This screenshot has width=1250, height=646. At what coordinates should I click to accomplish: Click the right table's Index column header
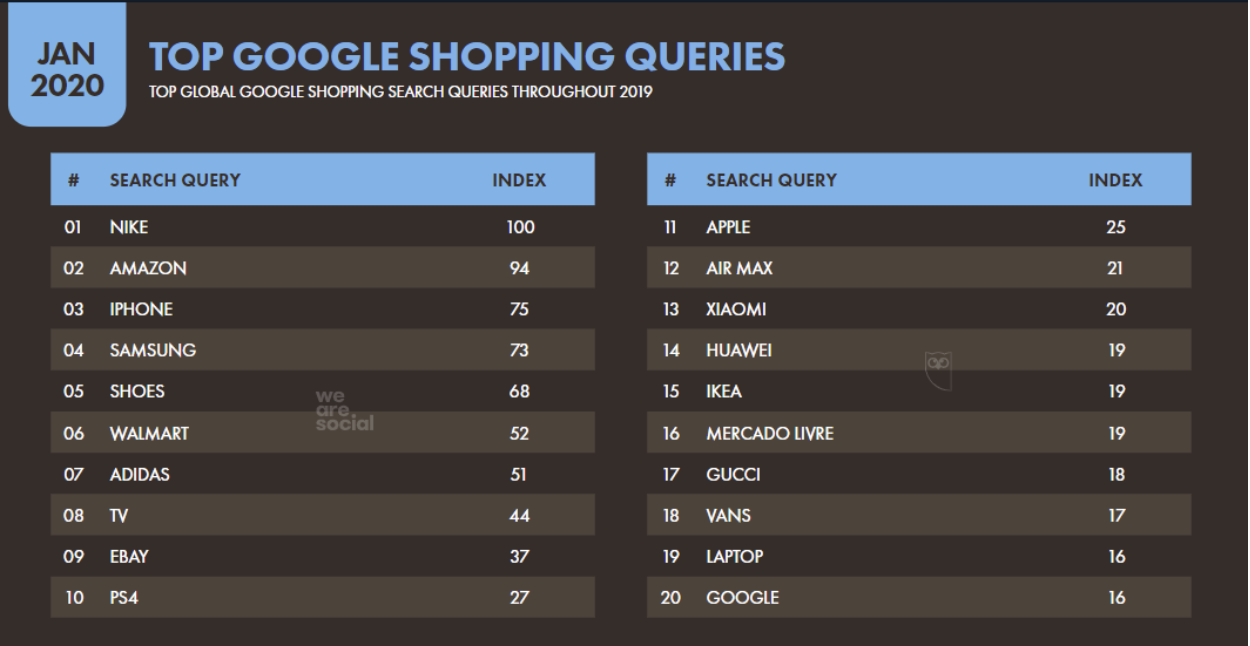click(x=1115, y=181)
